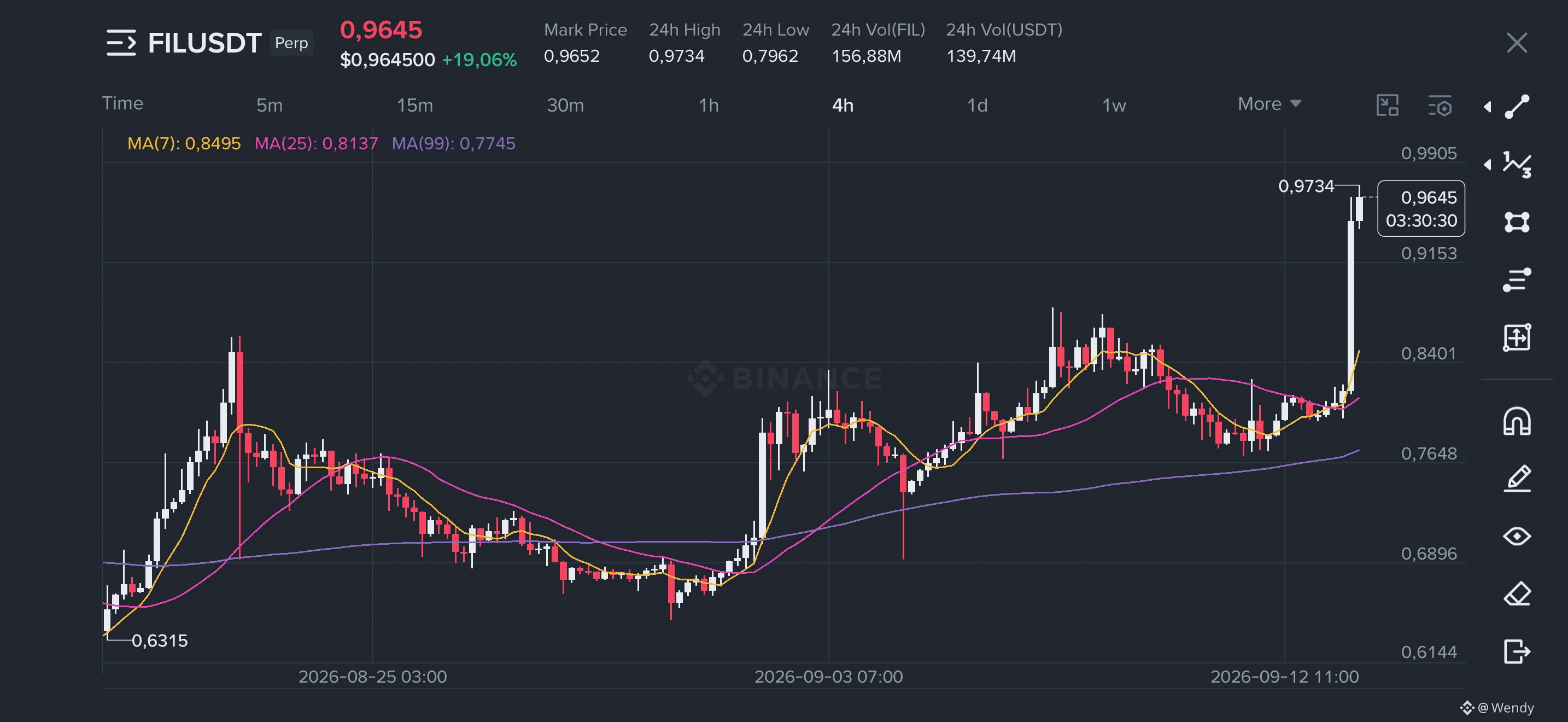1568x722 pixels.
Task: Erase drawings with the eraser icon
Action: coord(1517,594)
